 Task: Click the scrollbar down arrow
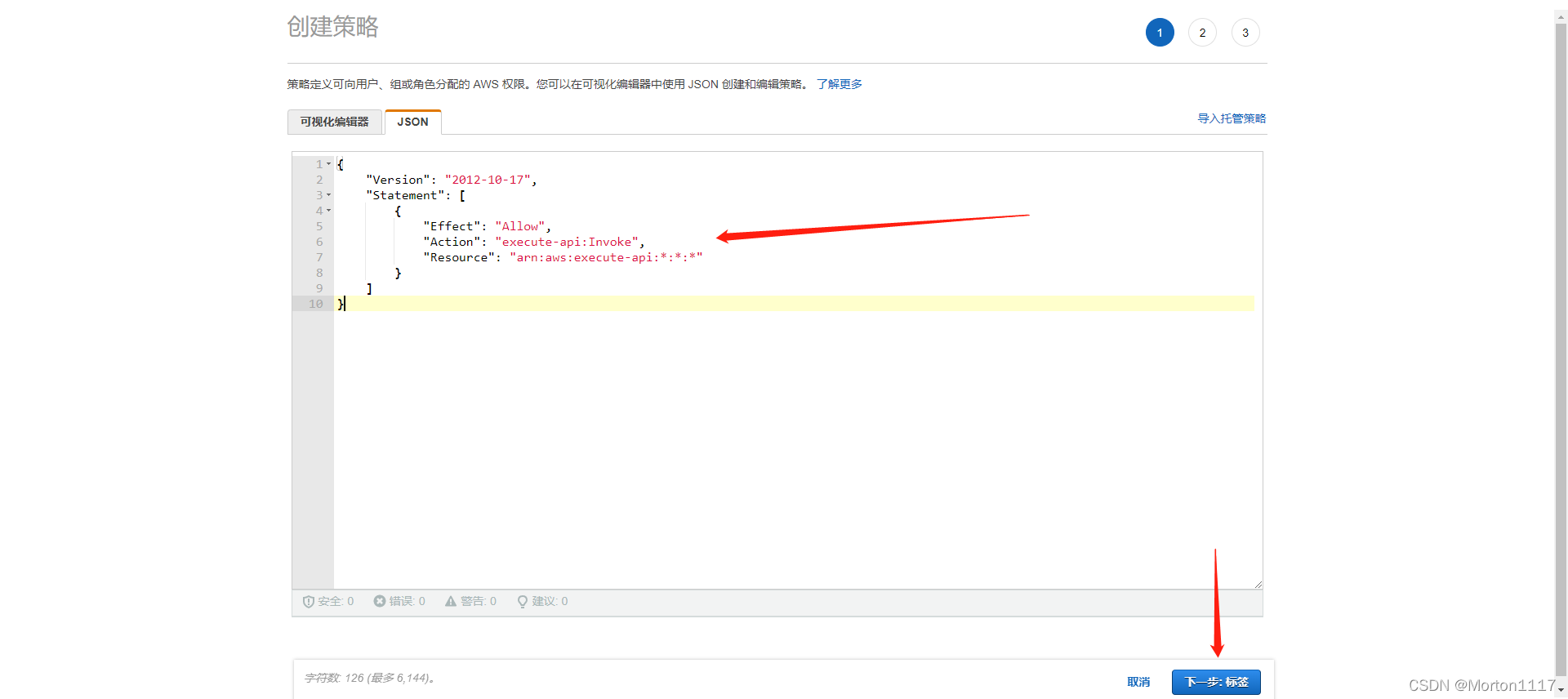click(x=1561, y=691)
